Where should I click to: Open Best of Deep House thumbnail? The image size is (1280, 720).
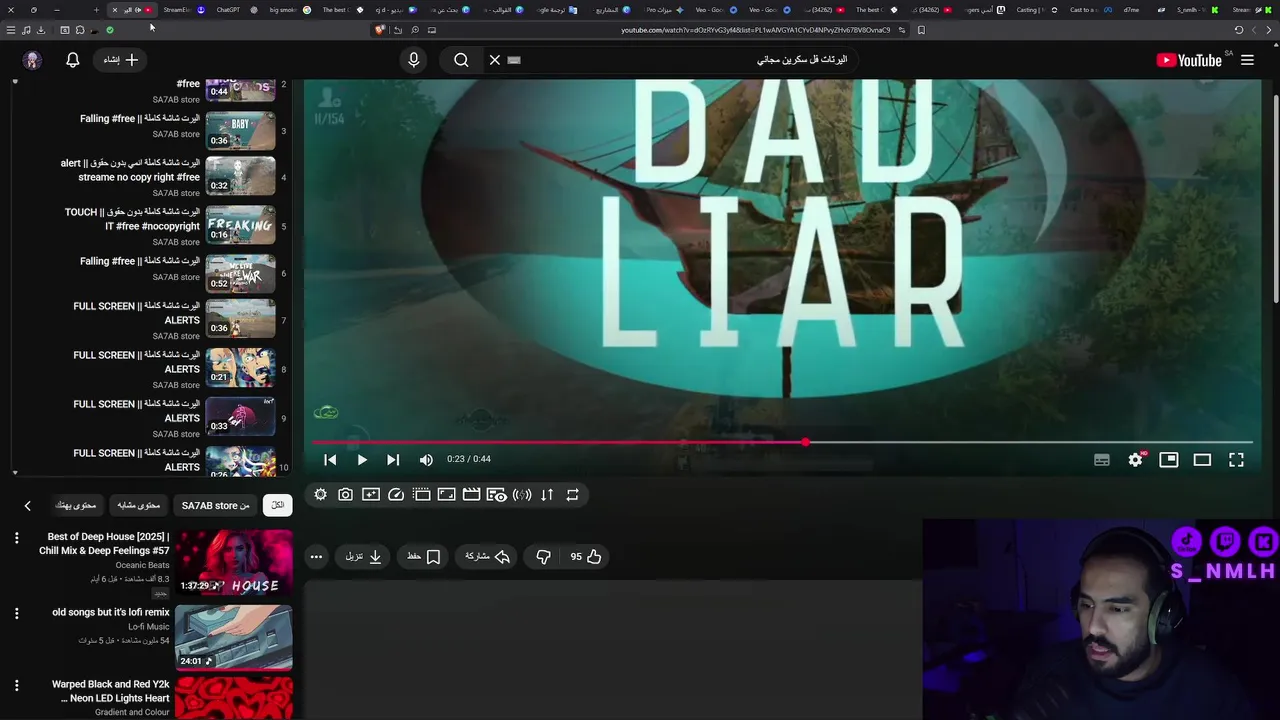pos(234,563)
